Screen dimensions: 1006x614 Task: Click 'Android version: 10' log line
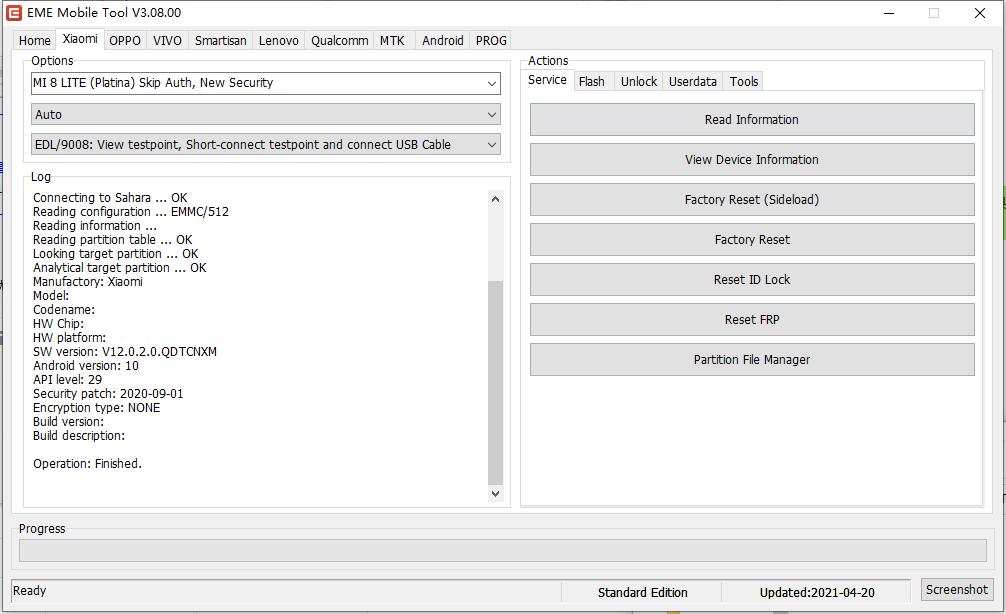(86, 366)
